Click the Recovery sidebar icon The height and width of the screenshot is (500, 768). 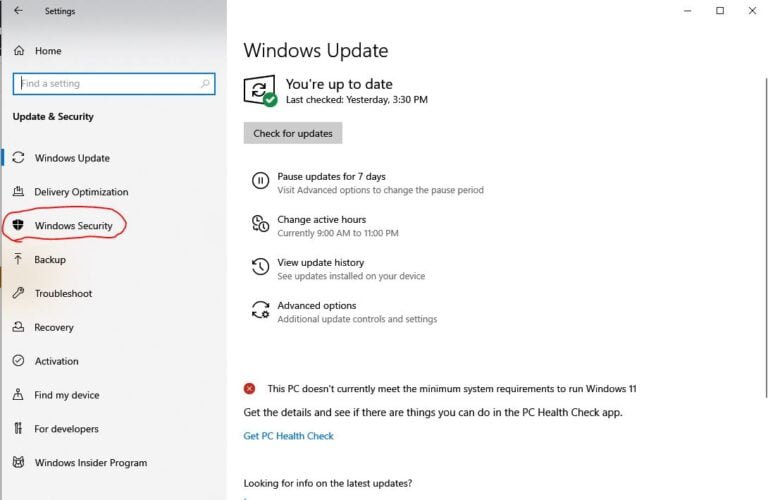click(18, 327)
